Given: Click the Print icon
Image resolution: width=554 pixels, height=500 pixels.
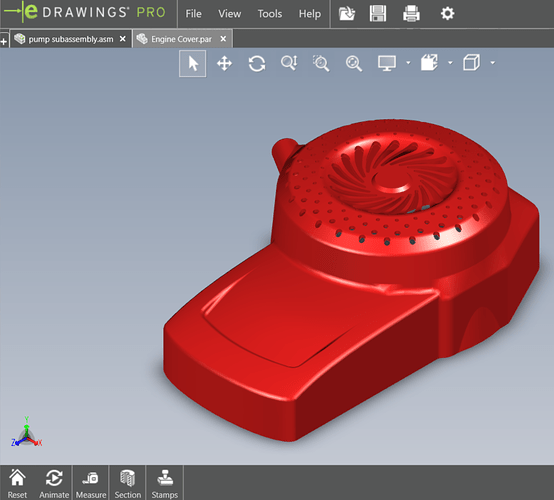Looking at the screenshot, I should 411,14.
